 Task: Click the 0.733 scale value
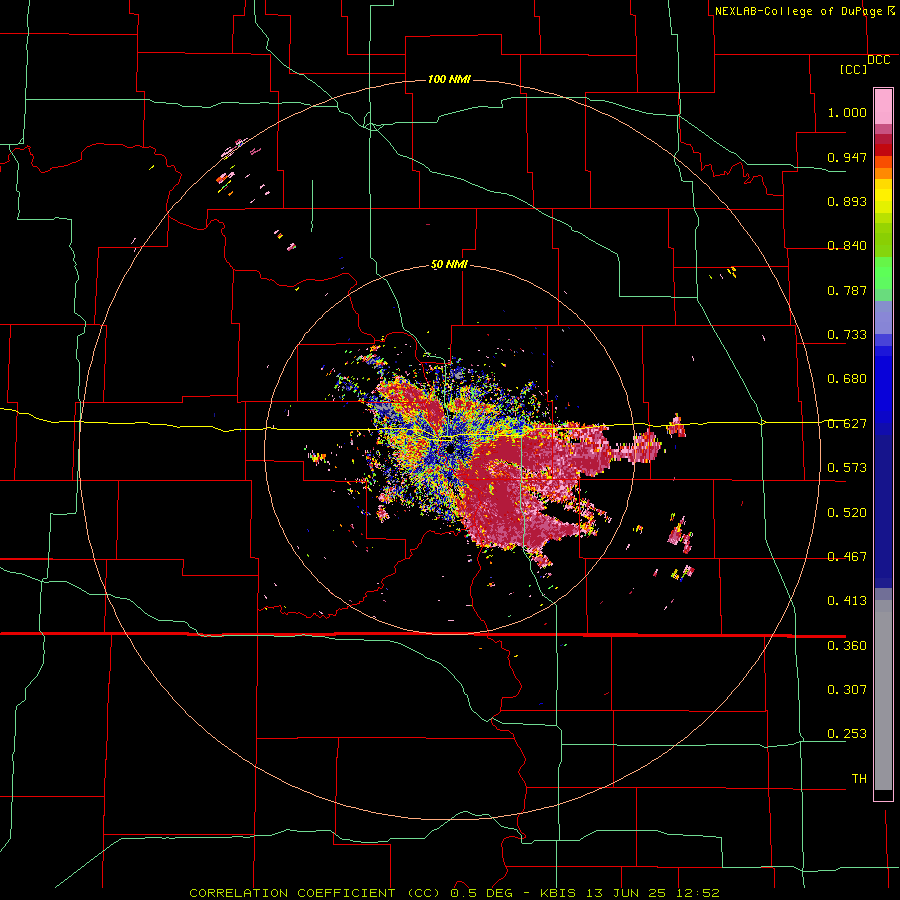coord(847,335)
